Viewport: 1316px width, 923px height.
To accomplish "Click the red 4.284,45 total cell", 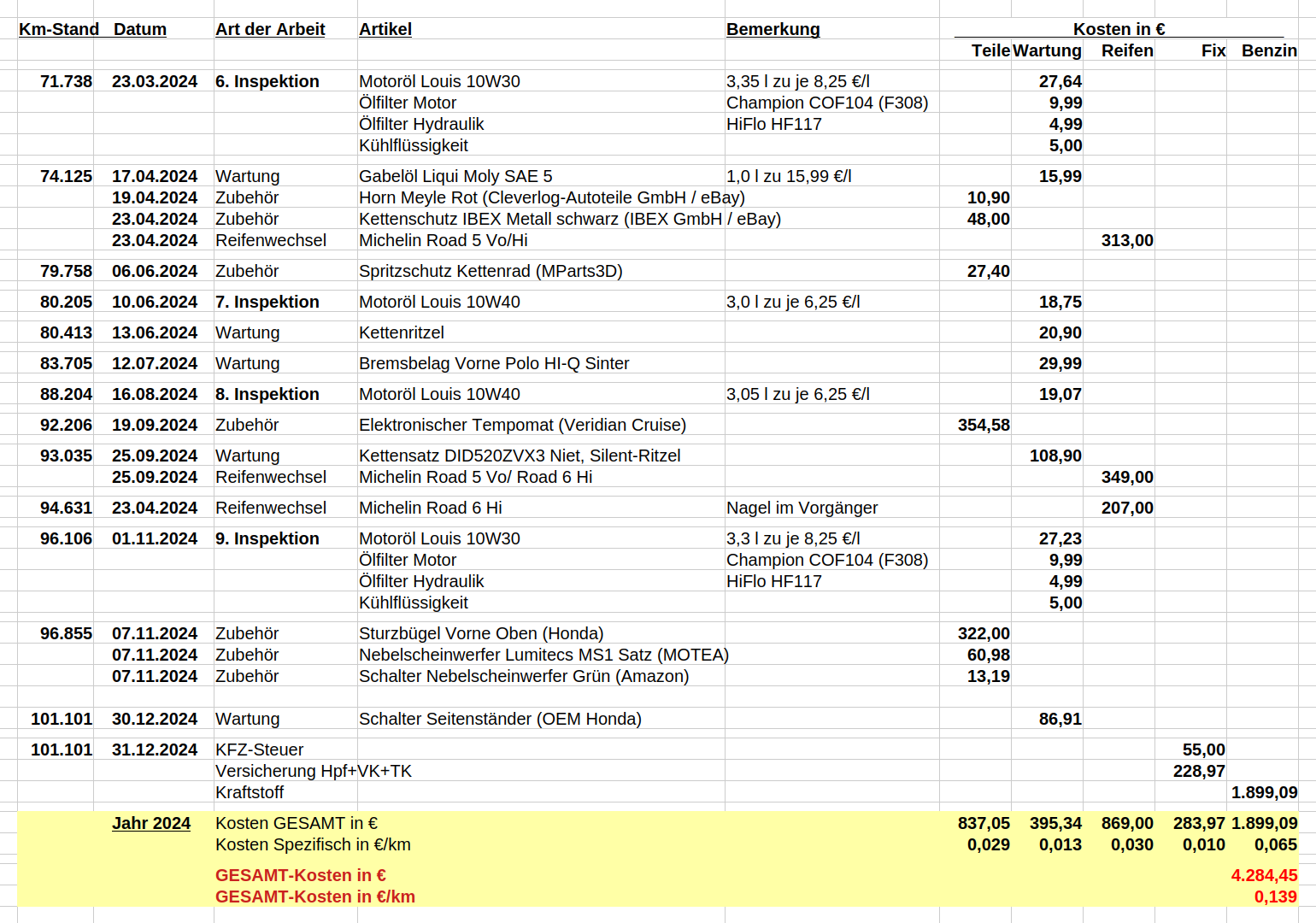I will click(1263, 875).
